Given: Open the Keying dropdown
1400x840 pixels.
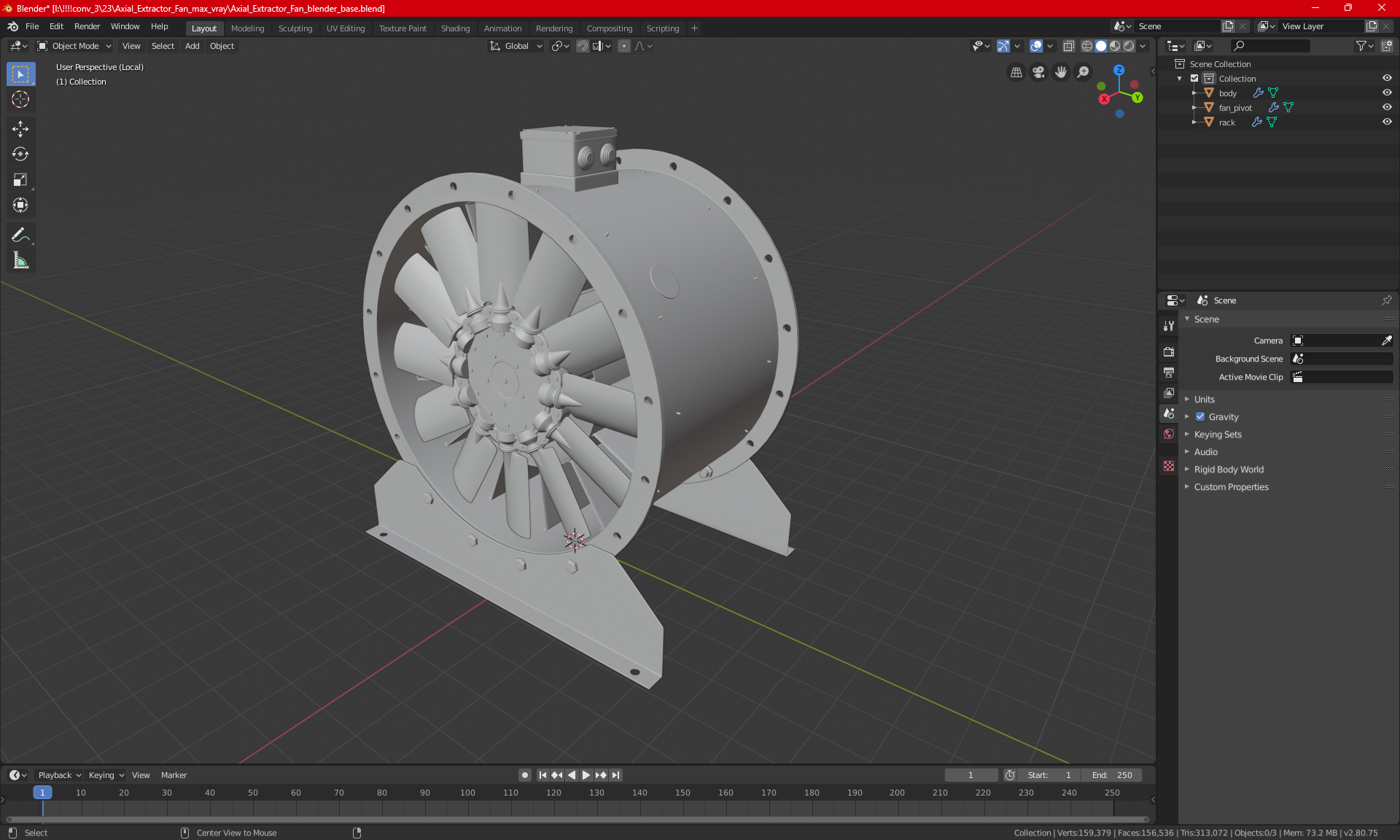Looking at the screenshot, I should [x=106, y=775].
